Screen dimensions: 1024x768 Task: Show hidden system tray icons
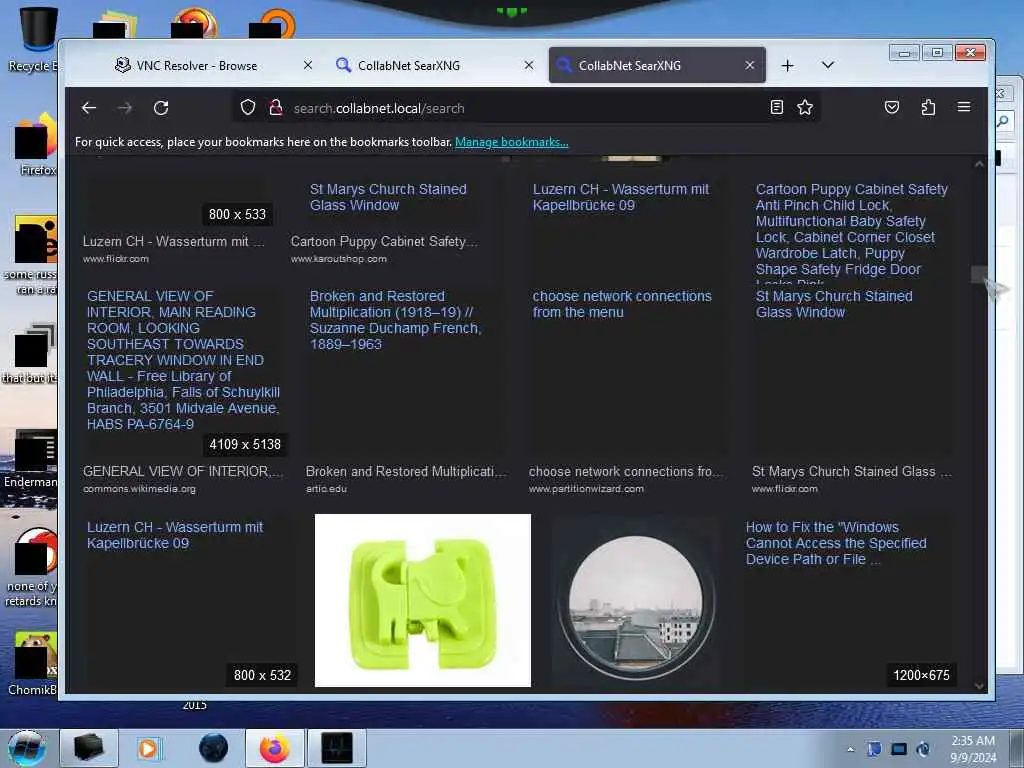(850, 749)
